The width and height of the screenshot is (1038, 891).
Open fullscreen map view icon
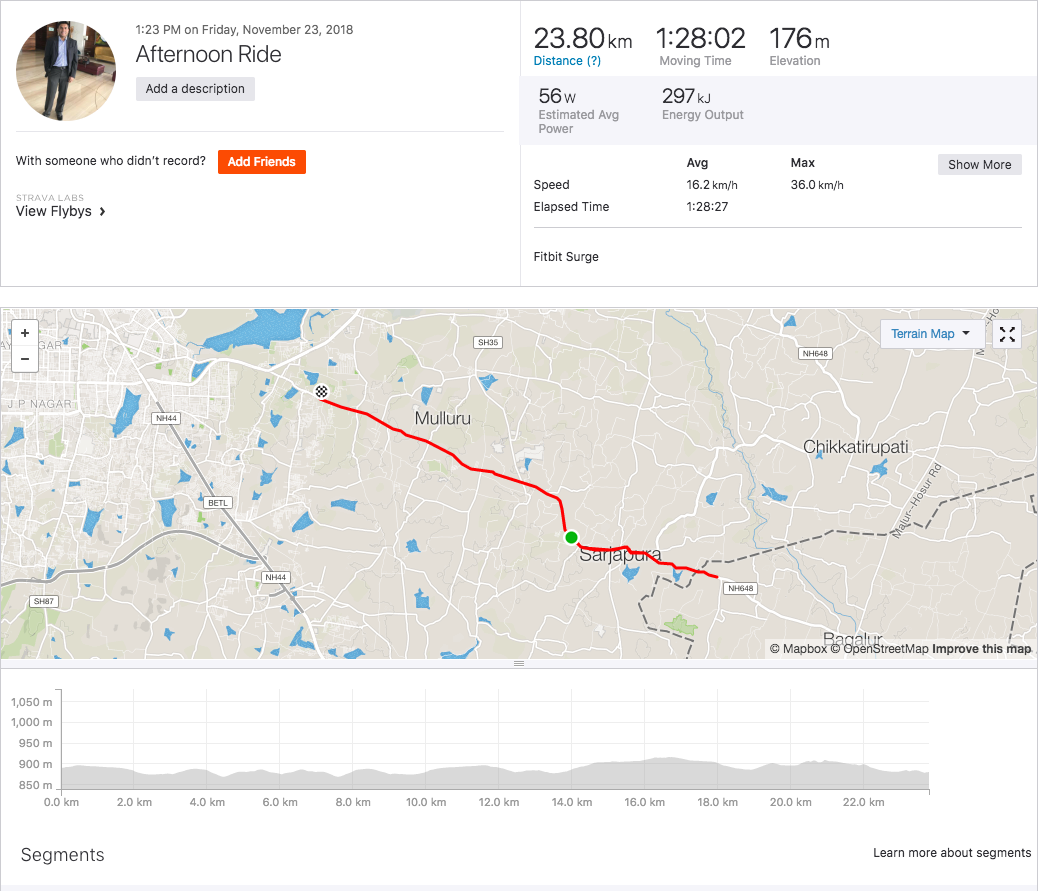[1007, 334]
